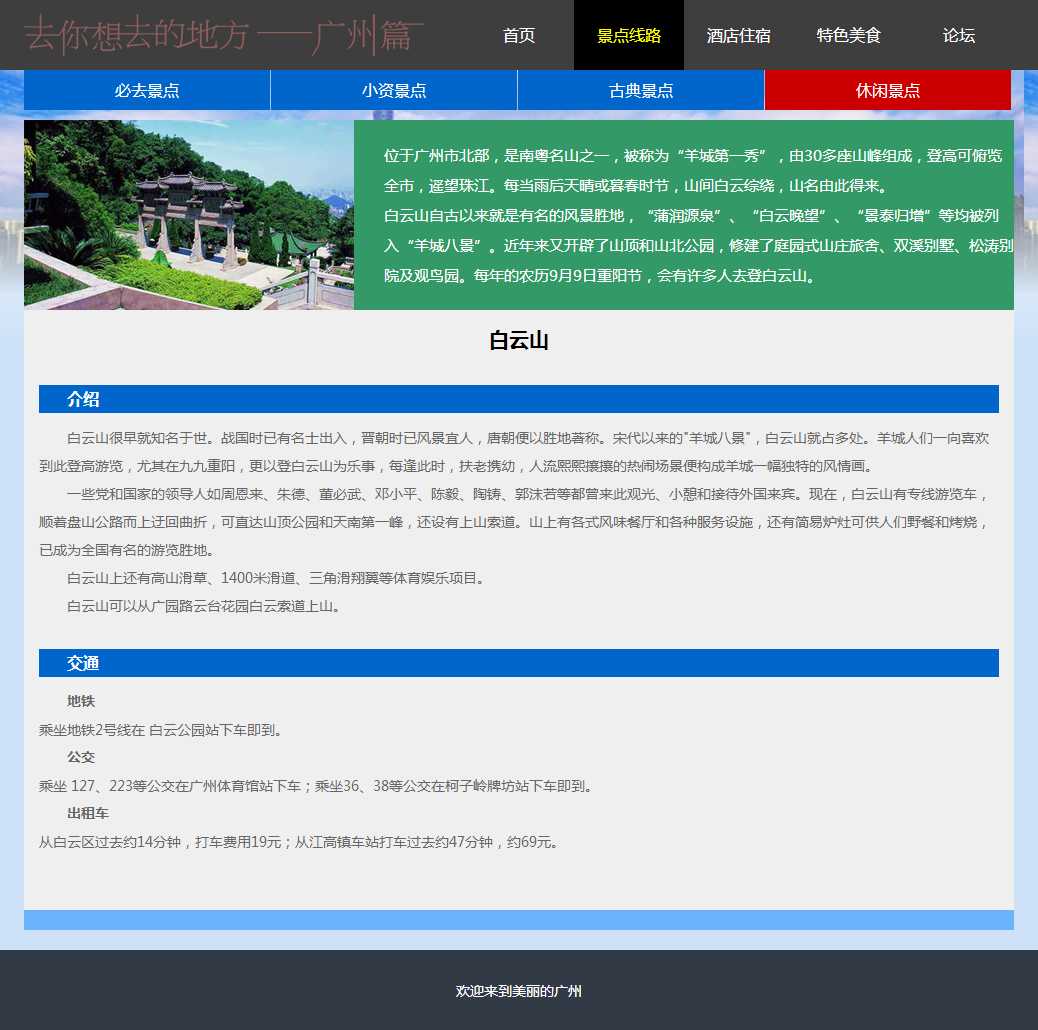Click the light blue bar above the footer

(x=519, y=920)
